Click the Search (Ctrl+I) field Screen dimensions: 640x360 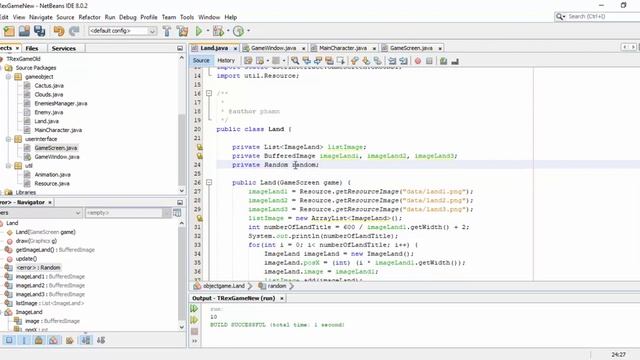pos(603,16)
